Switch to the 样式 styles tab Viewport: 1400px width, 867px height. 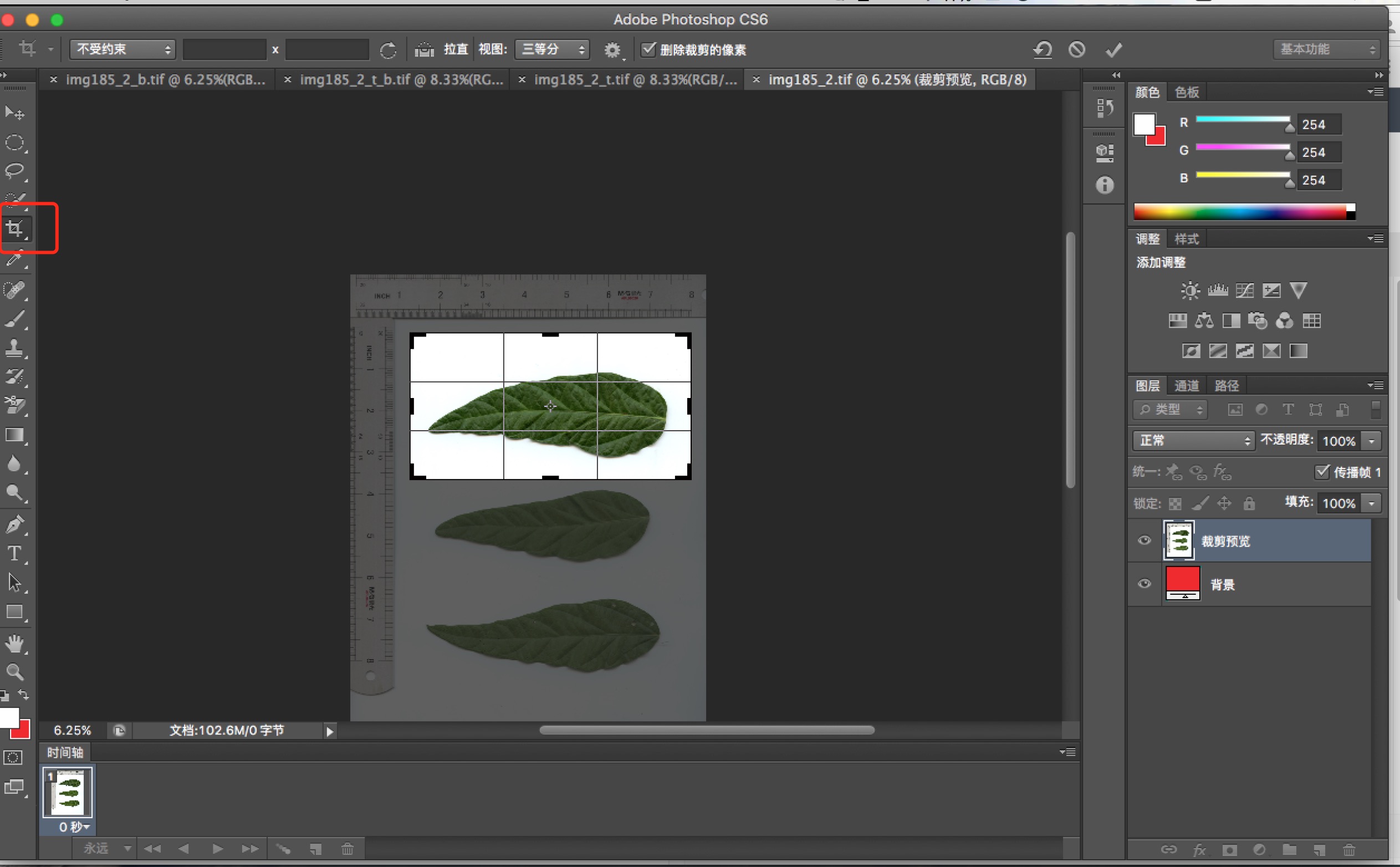1186,239
